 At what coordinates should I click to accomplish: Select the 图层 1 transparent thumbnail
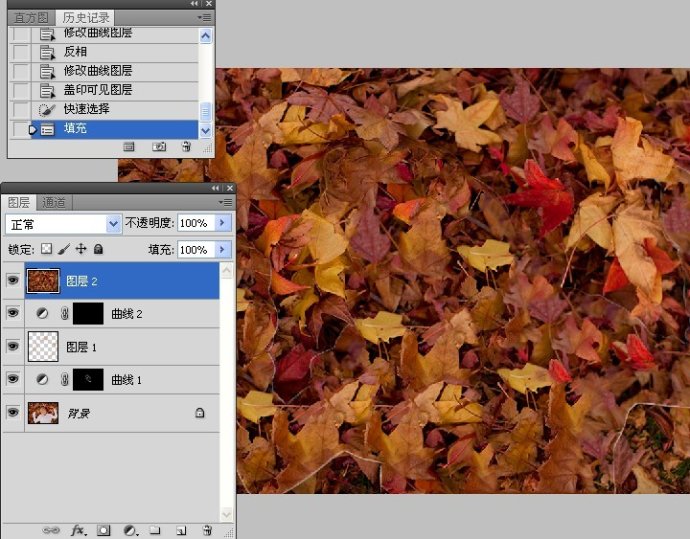click(x=43, y=346)
